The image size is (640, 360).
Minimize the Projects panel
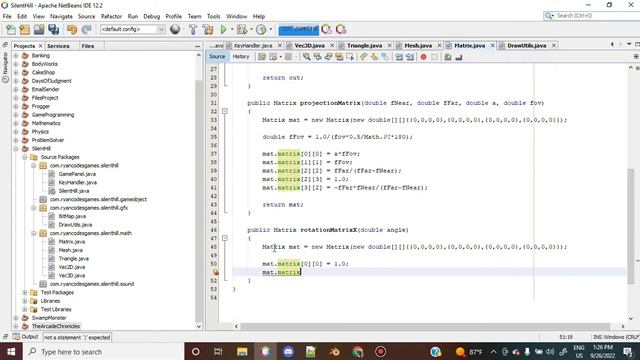(x=198, y=47)
